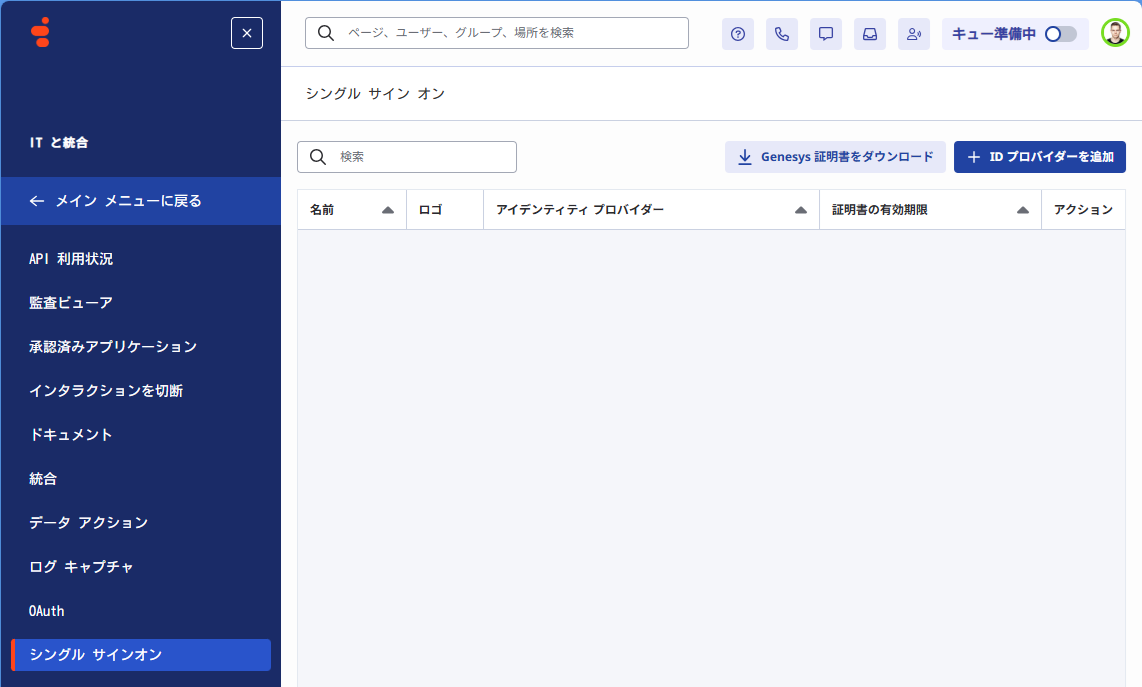Open the chat message icon
This screenshot has height=687, width=1142.
(826, 34)
